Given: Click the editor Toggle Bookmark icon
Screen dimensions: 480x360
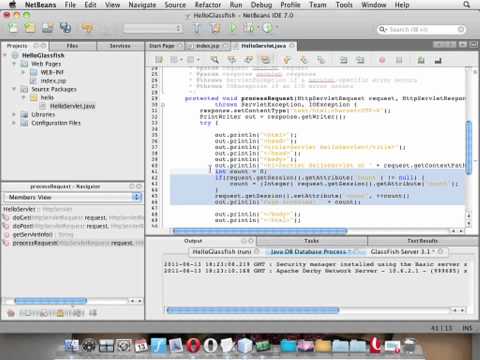Looking at the screenshot, I should click(321, 60).
